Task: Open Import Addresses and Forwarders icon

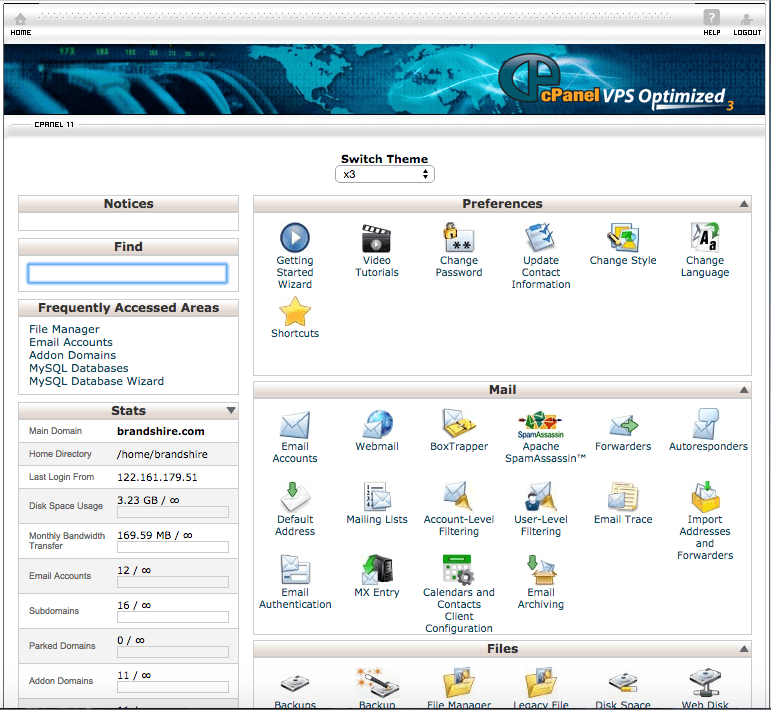Action: click(x=706, y=497)
